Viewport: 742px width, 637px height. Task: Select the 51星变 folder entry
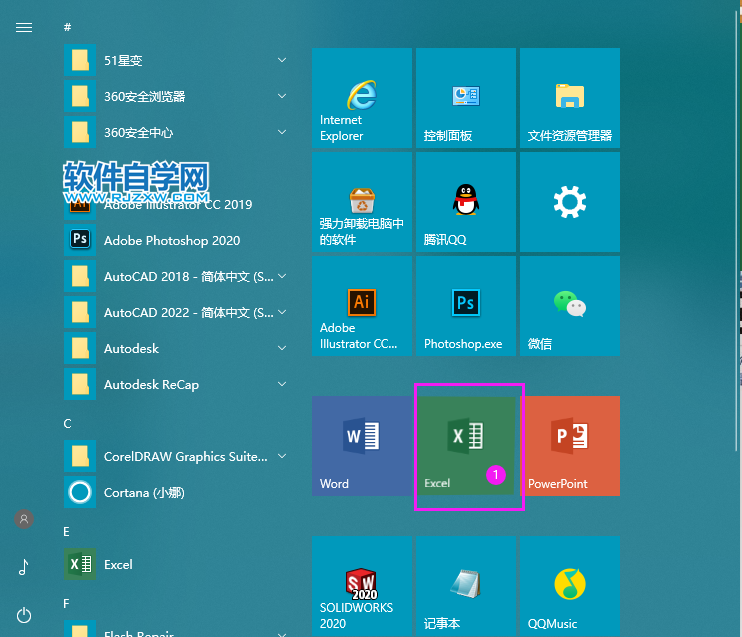[176, 60]
